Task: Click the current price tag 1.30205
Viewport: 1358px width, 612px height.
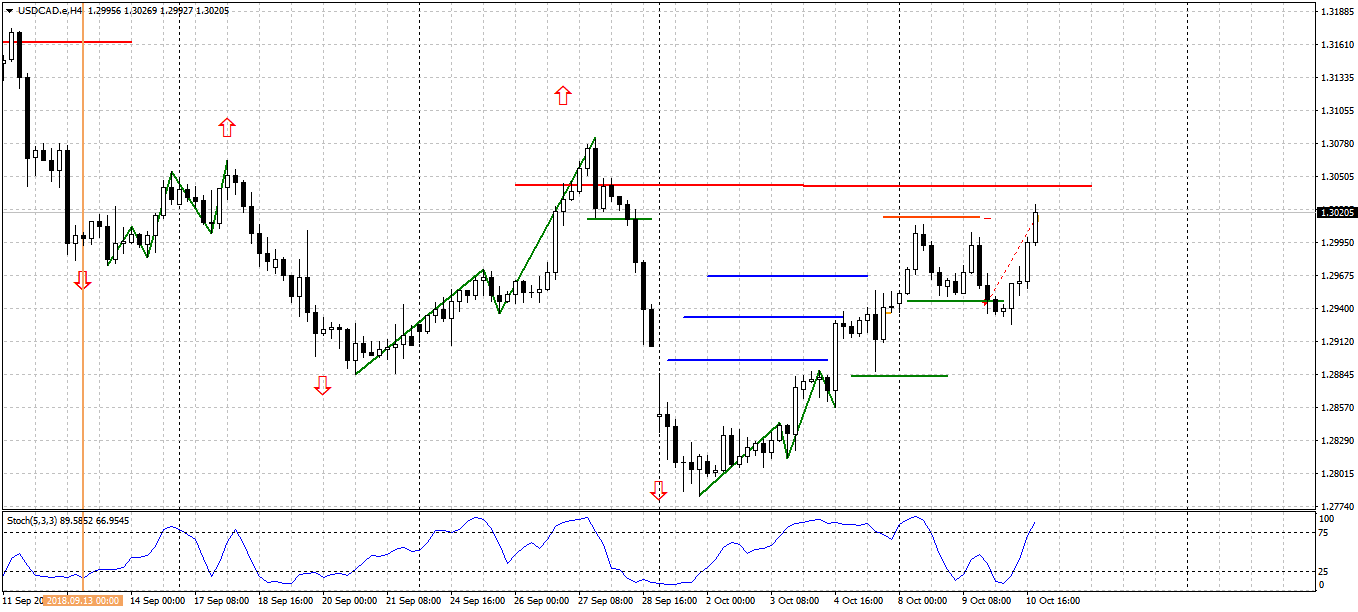Action: coord(1337,212)
